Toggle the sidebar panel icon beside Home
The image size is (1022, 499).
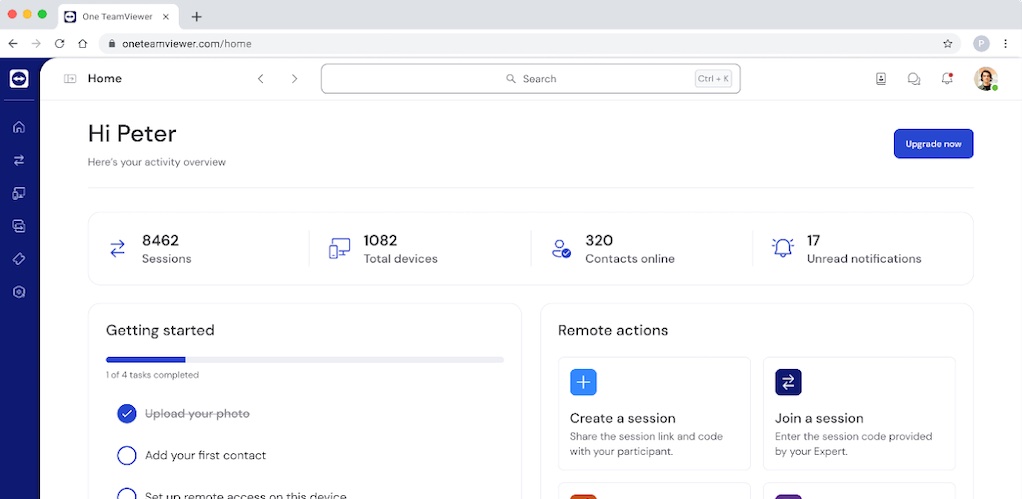tap(70, 79)
